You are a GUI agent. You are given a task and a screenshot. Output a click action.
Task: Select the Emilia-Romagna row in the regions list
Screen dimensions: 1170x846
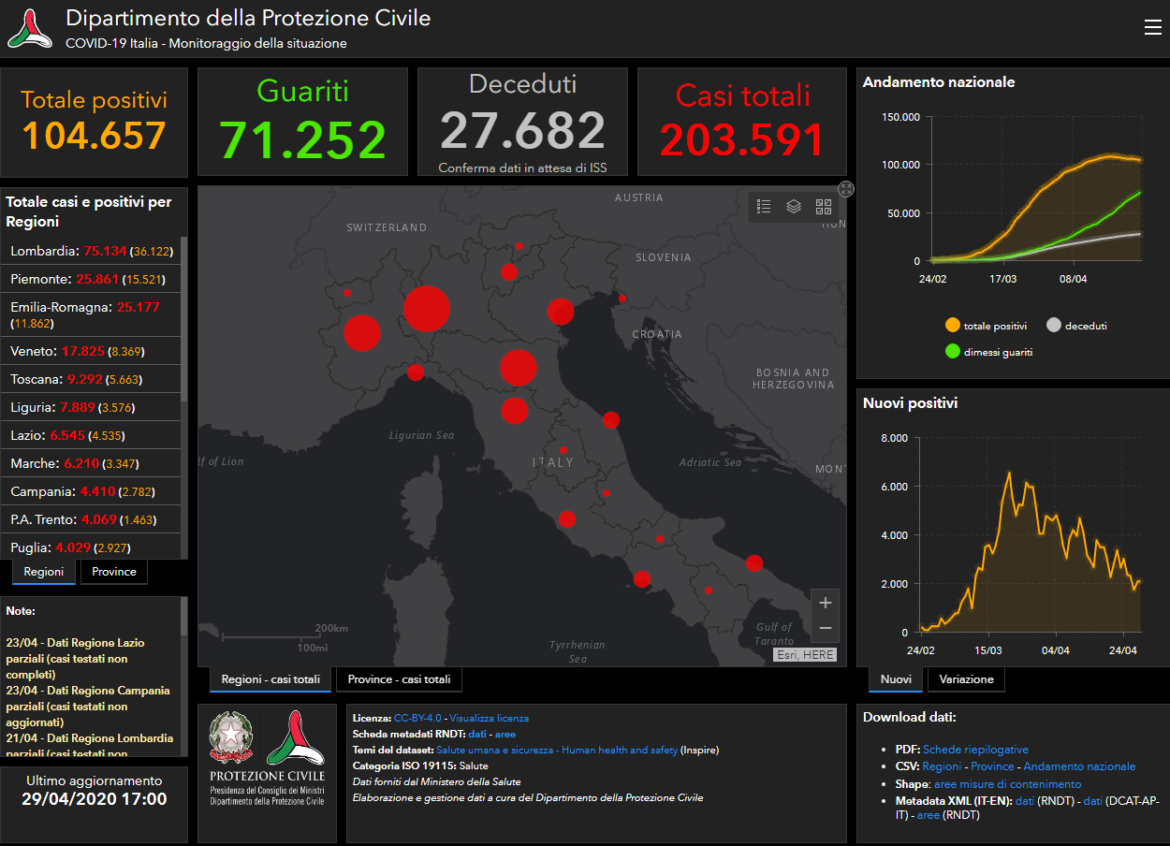pyautogui.click(x=91, y=315)
